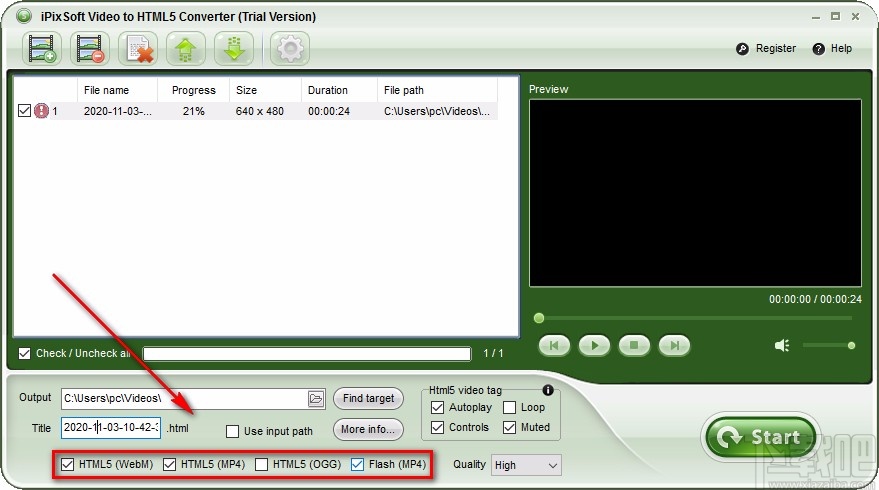879x490 pixels.
Task: Click the Progress column header
Action: click(193, 90)
